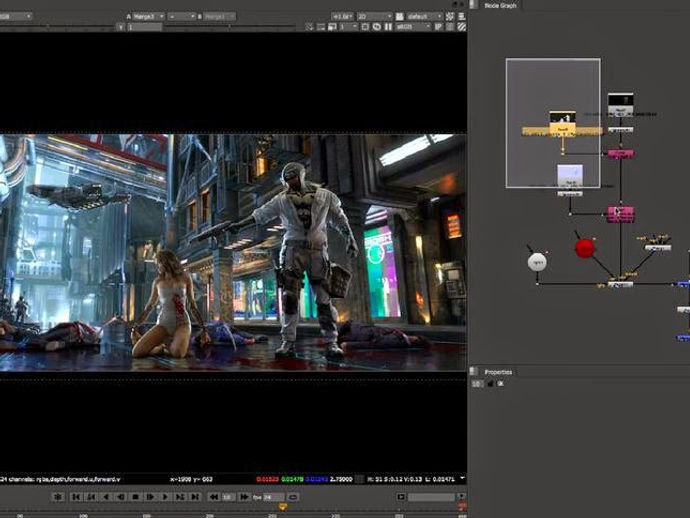Jump to next keyframe button
This screenshot has width=690, height=518.
(x=180, y=497)
